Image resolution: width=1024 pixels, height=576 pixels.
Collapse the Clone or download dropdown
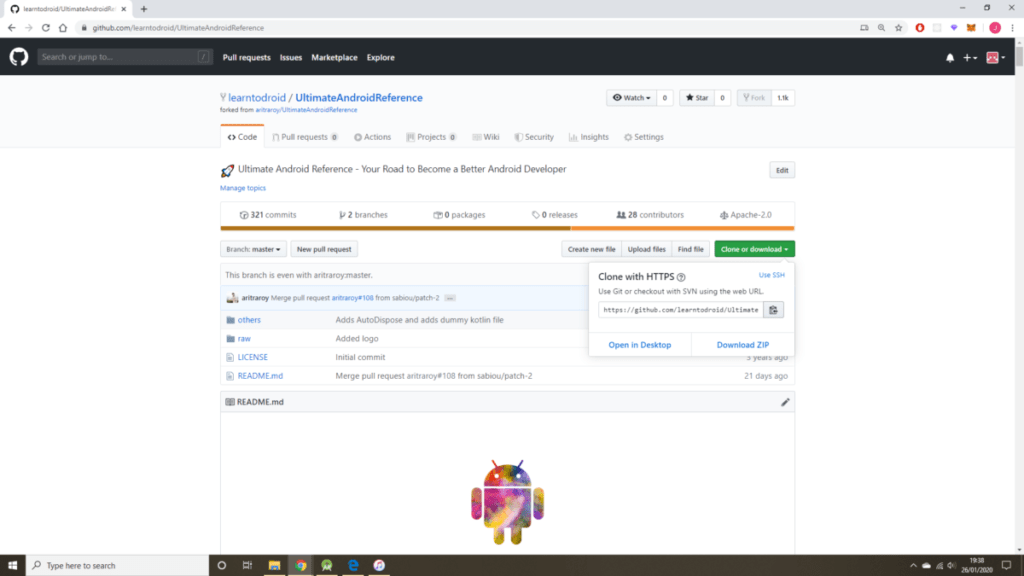click(x=754, y=249)
